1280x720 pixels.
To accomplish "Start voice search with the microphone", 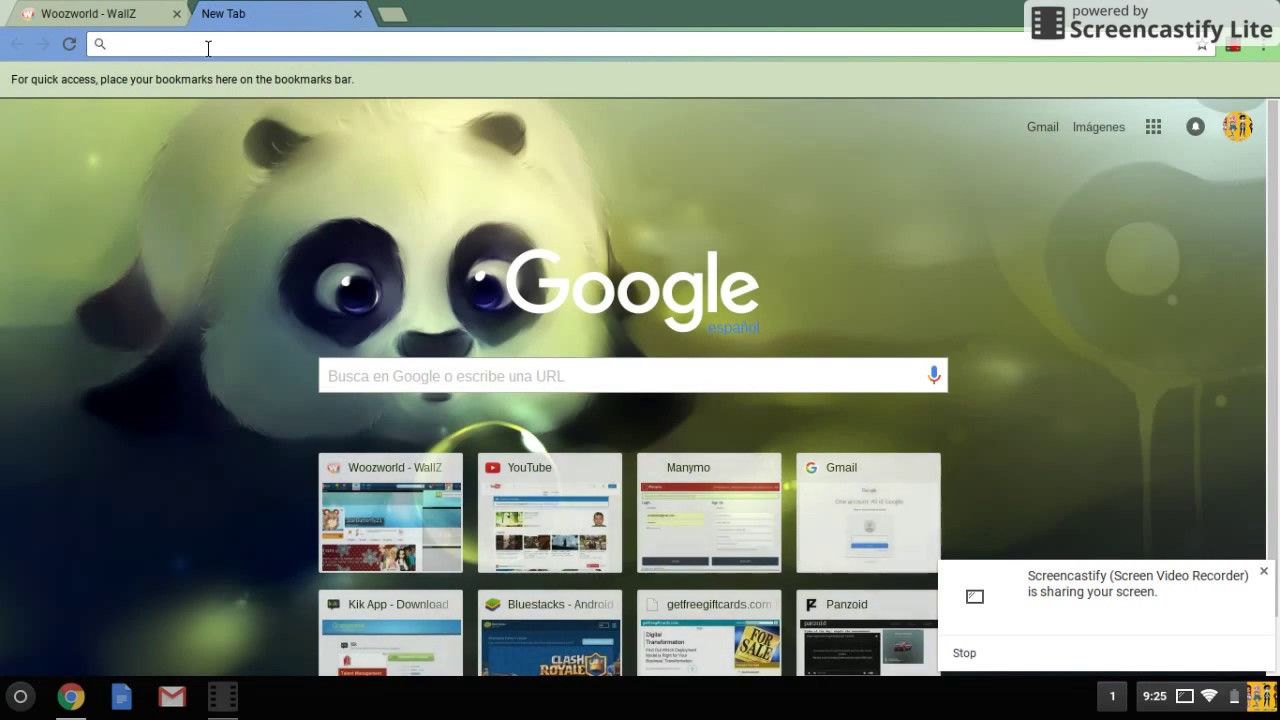I will 933,376.
